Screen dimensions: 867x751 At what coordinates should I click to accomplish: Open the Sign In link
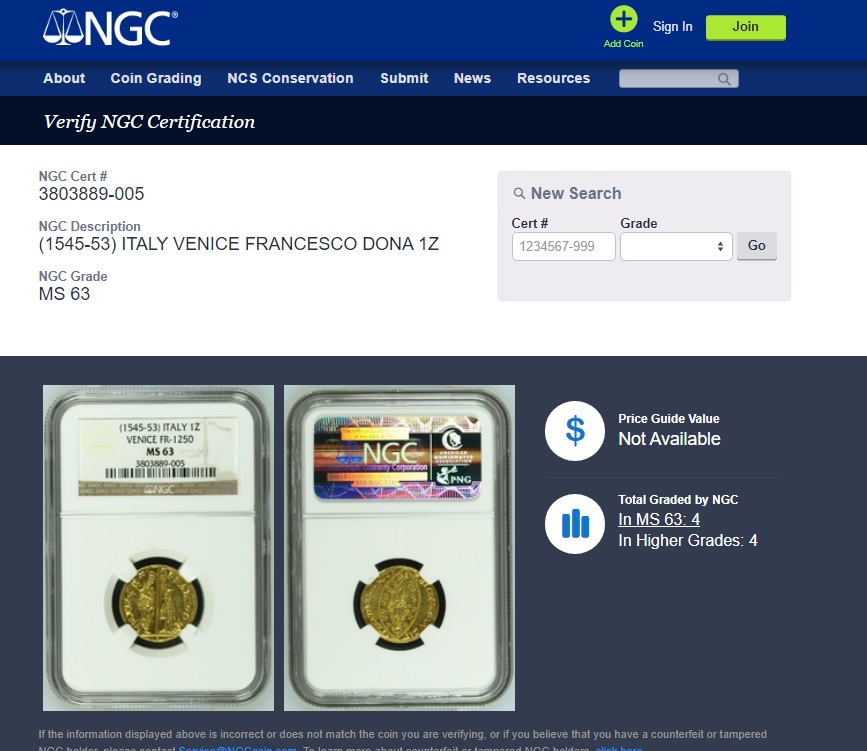click(x=672, y=27)
